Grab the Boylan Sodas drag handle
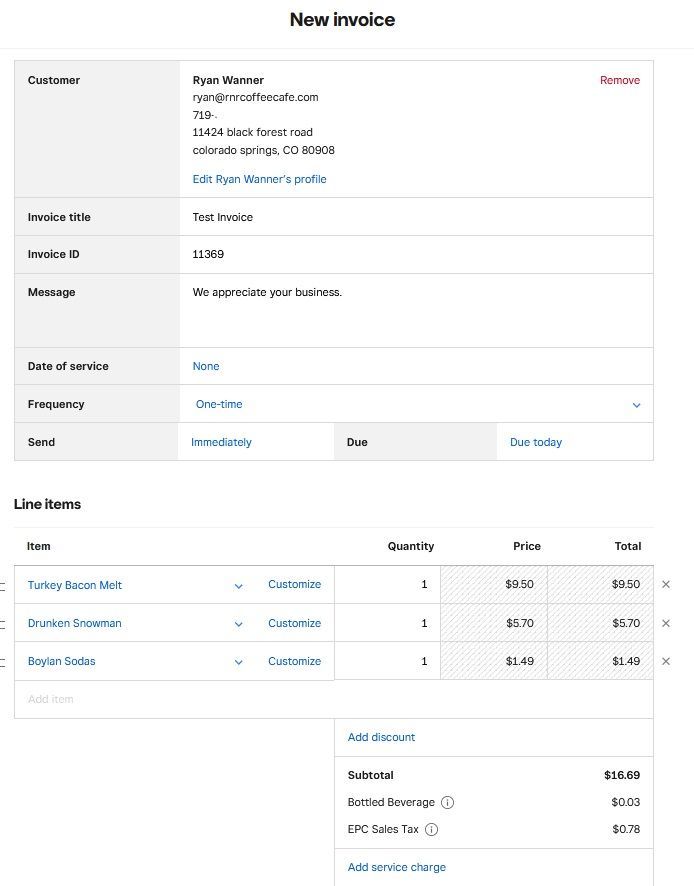The width and height of the screenshot is (694, 886). [x=3, y=661]
